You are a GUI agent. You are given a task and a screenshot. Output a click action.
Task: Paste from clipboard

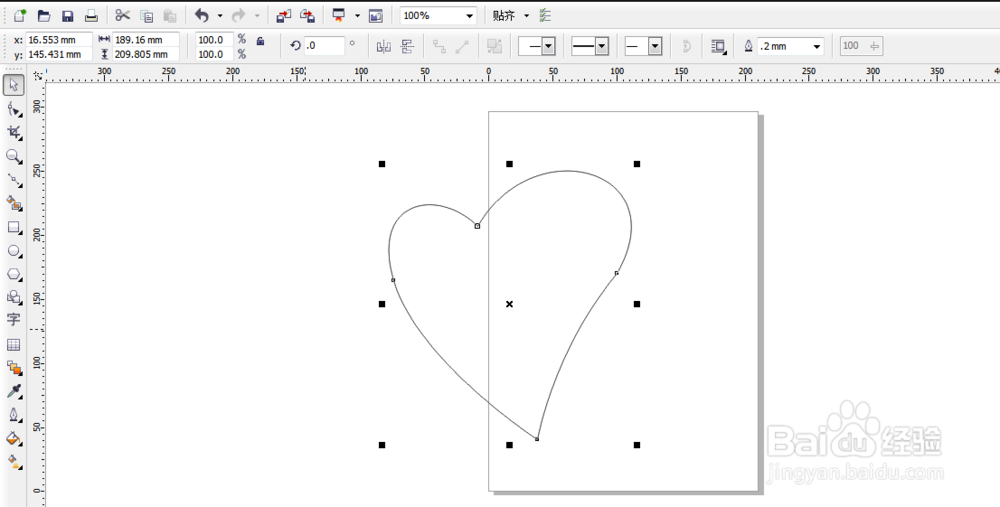click(170, 16)
